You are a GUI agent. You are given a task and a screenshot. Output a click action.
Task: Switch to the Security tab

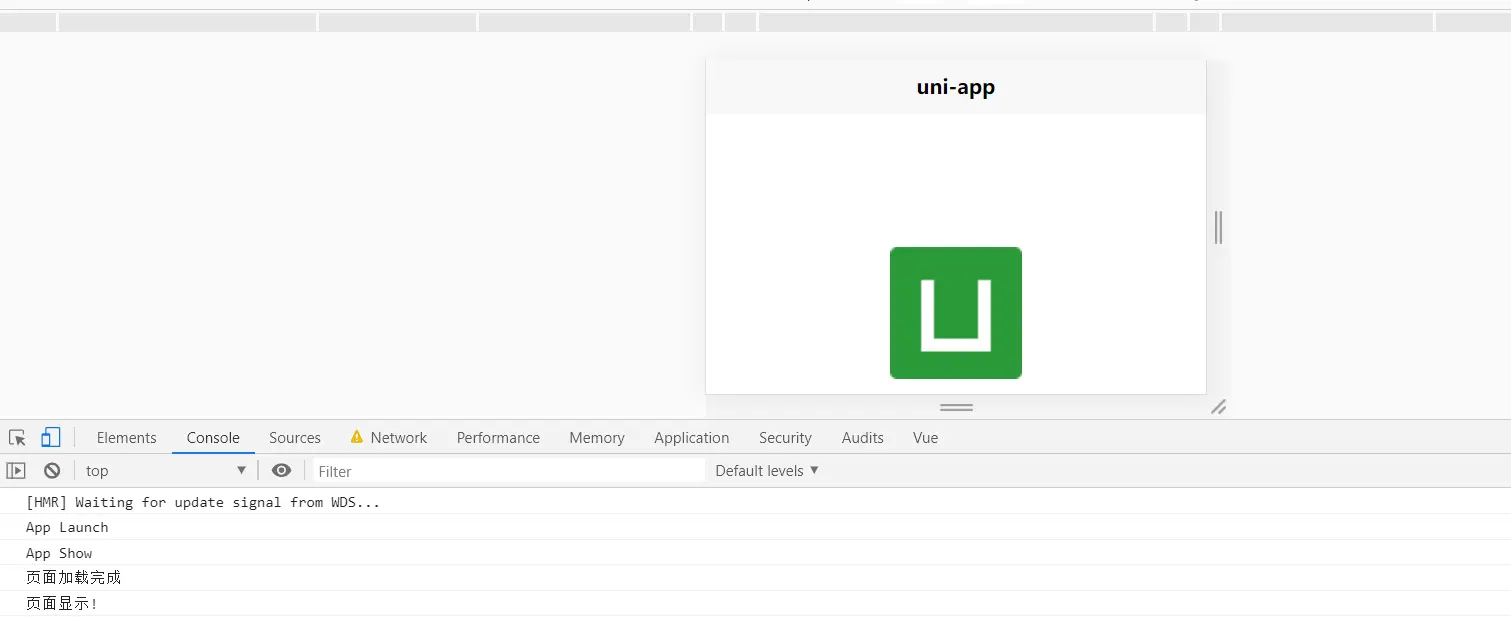[x=785, y=438]
